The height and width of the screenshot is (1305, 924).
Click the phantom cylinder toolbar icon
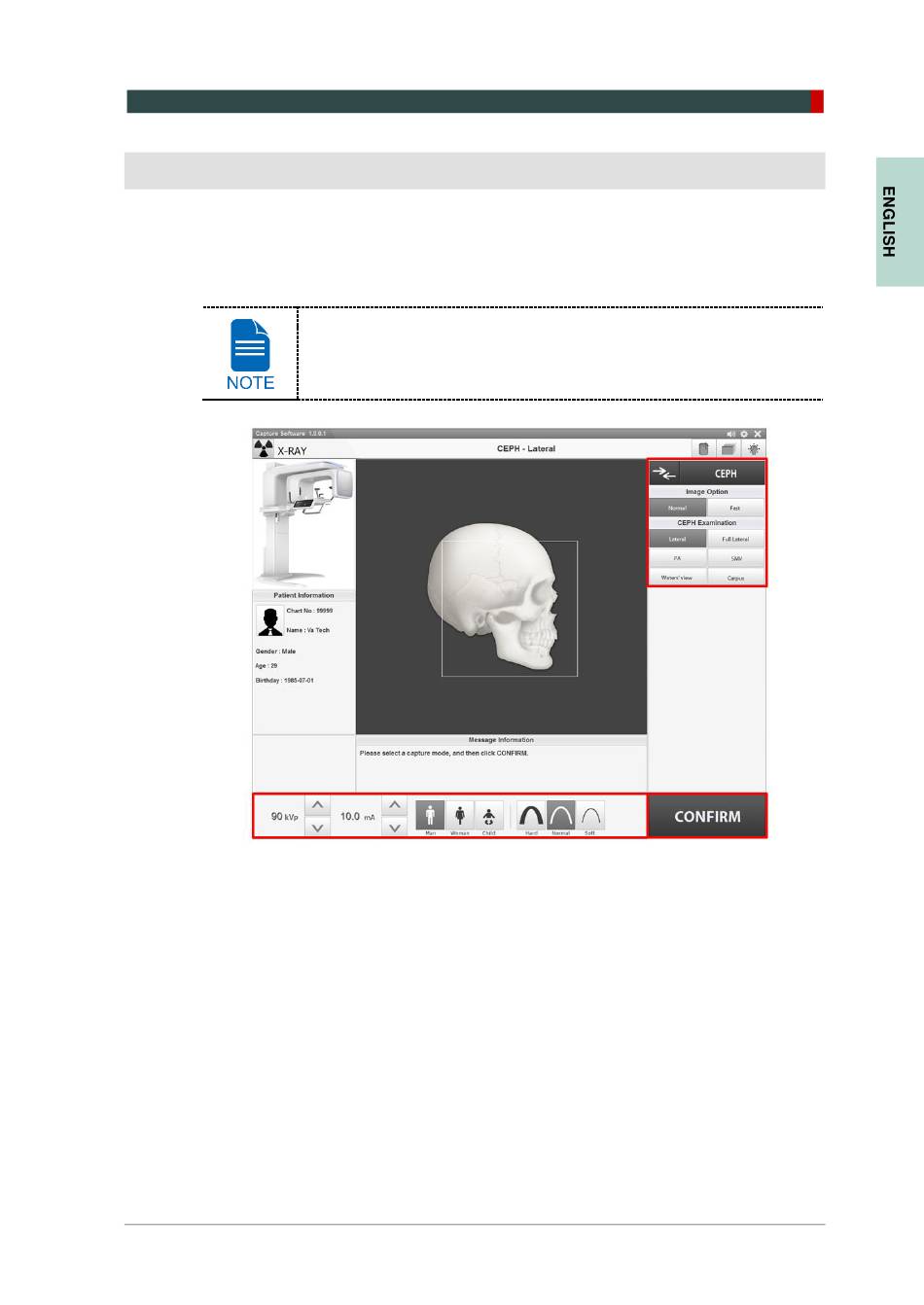[703, 449]
